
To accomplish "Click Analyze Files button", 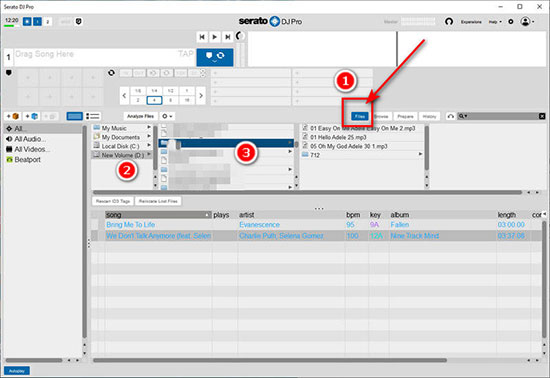I will (140, 116).
